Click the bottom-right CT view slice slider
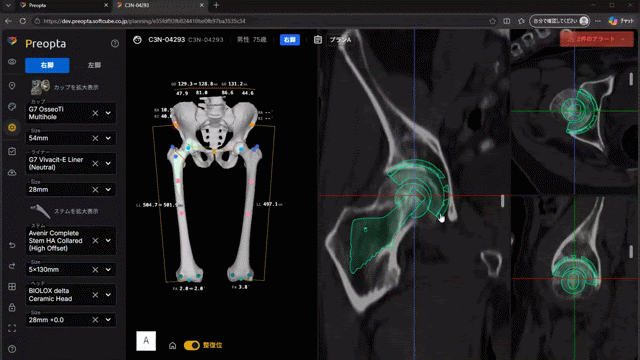640x360 pixels. tap(631, 251)
